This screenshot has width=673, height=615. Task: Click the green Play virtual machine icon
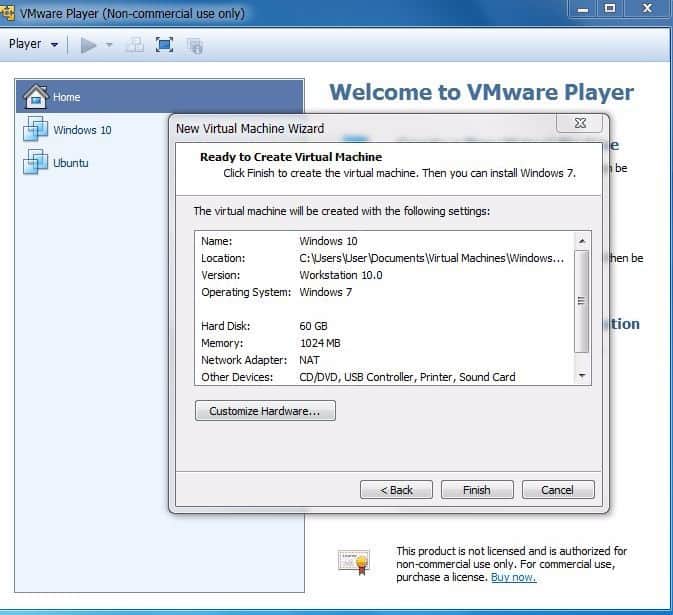[88, 45]
